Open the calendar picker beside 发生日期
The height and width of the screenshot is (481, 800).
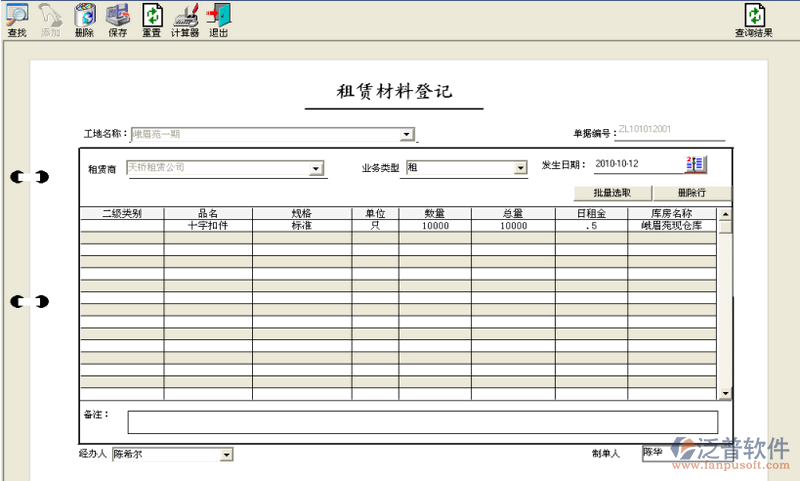click(695, 164)
